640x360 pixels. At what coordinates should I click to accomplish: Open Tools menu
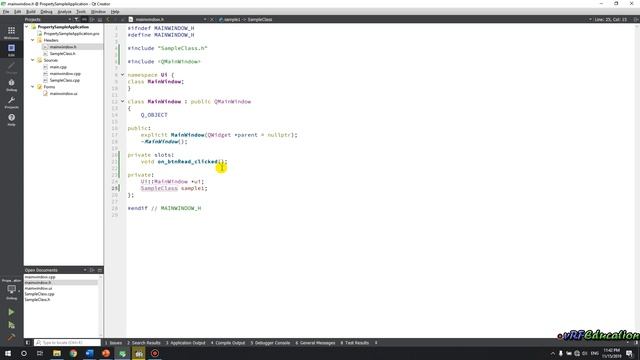(81, 12)
